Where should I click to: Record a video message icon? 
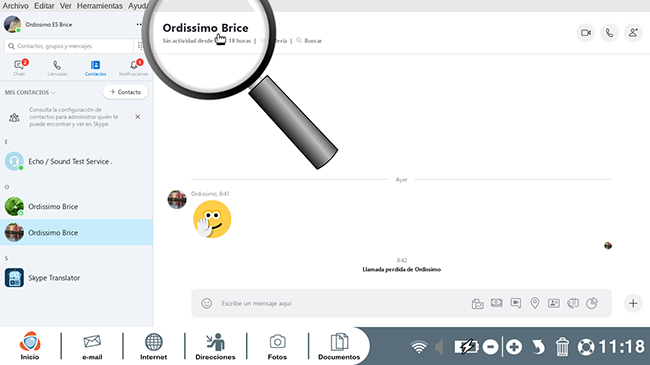pyautogui.click(x=516, y=303)
